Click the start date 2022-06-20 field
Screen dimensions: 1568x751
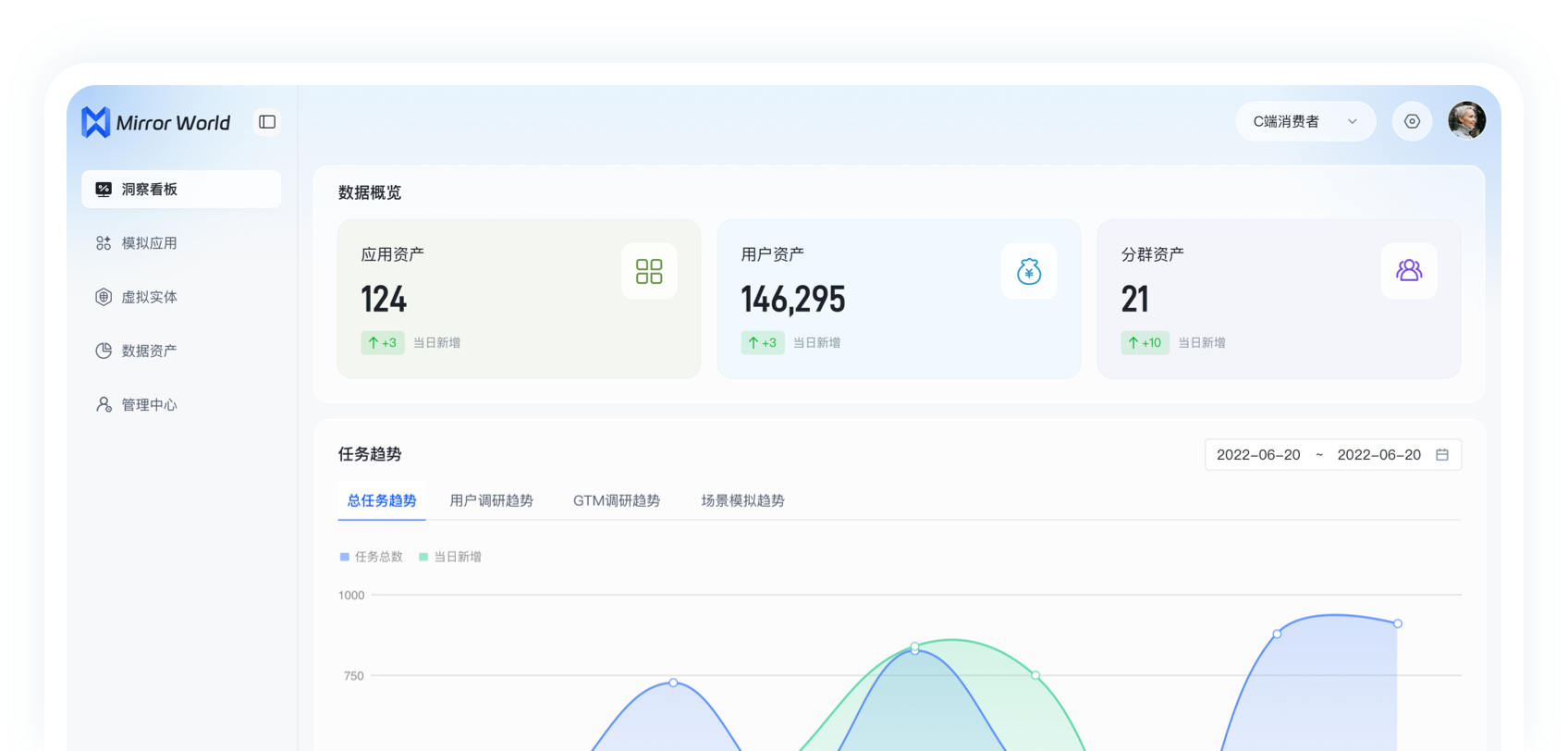pyautogui.click(x=1258, y=454)
